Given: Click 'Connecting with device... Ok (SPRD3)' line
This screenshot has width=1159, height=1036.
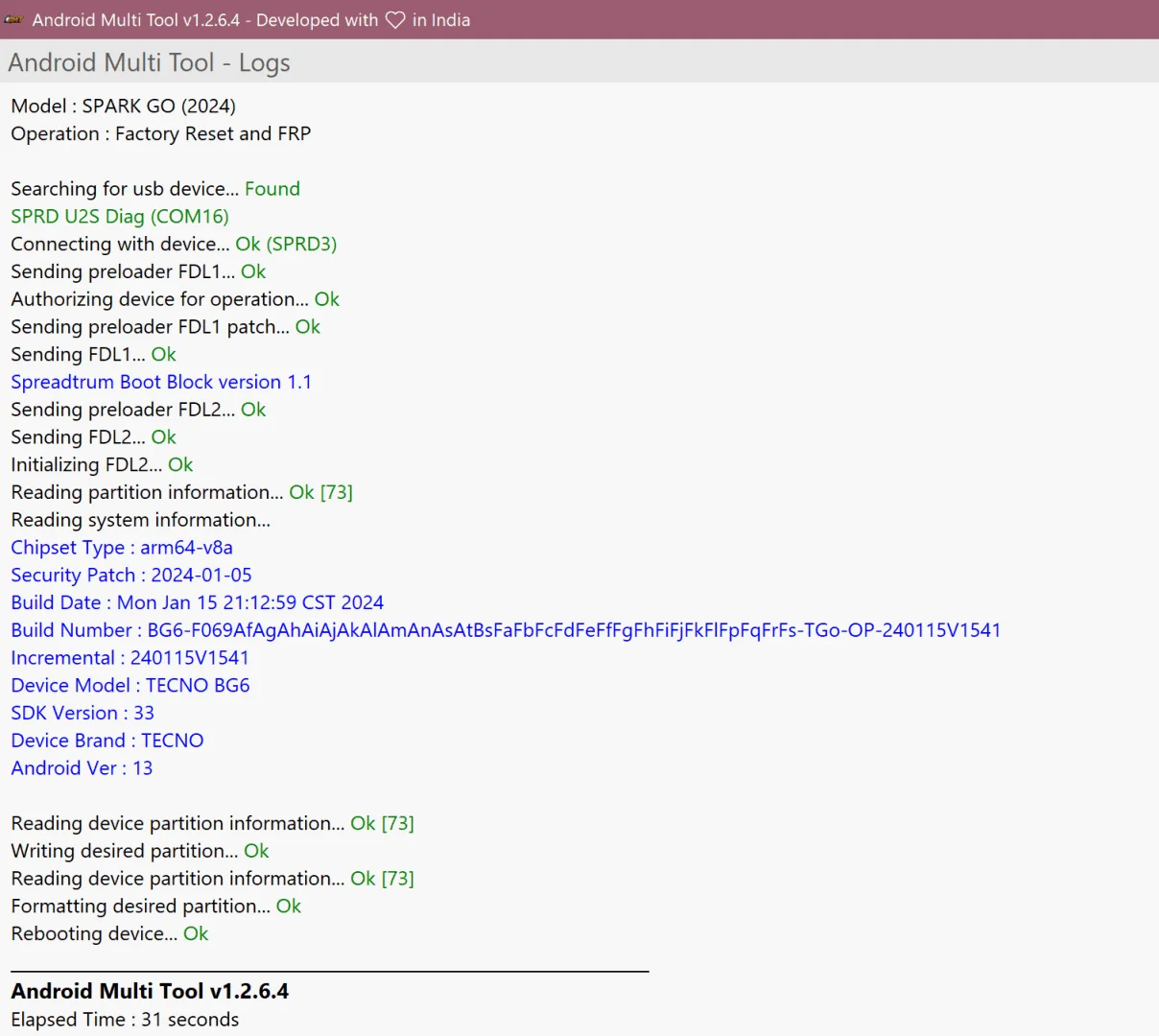Looking at the screenshot, I should click(x=174, y=244).
